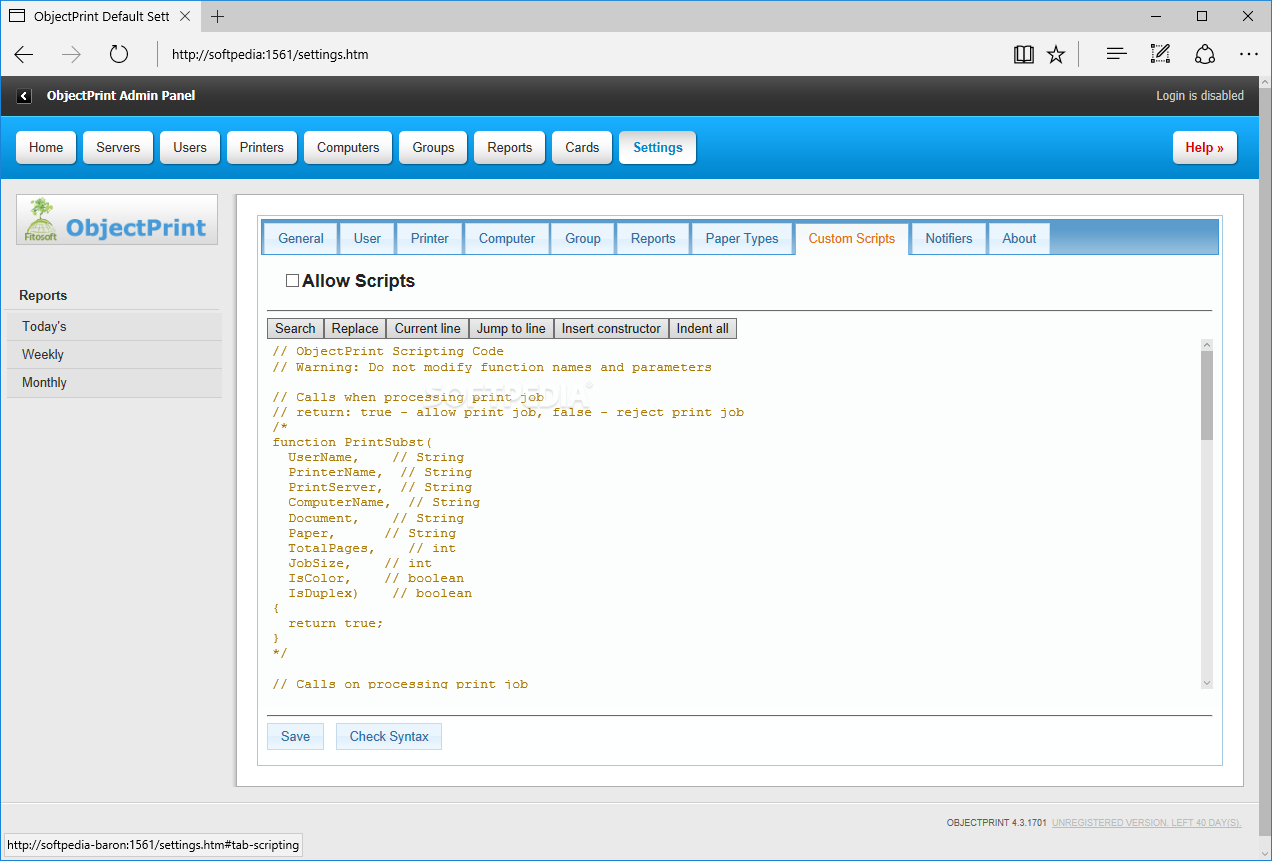The image size is (1272, 861).
Task: Open the browser more options menu
Action: [1249, 54]
